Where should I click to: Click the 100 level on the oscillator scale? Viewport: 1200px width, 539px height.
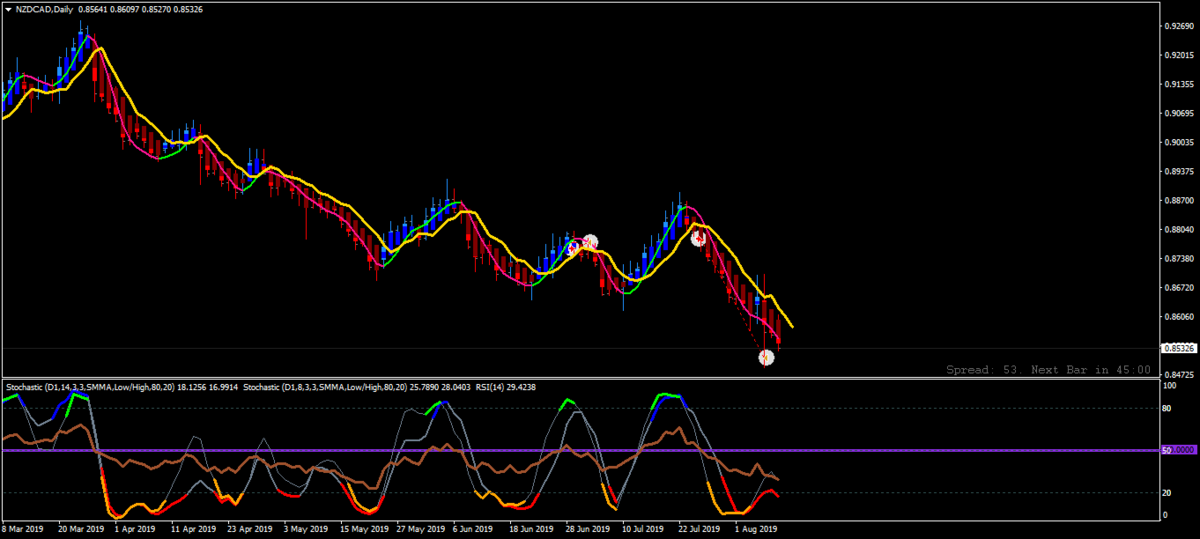click(1169, 386)
